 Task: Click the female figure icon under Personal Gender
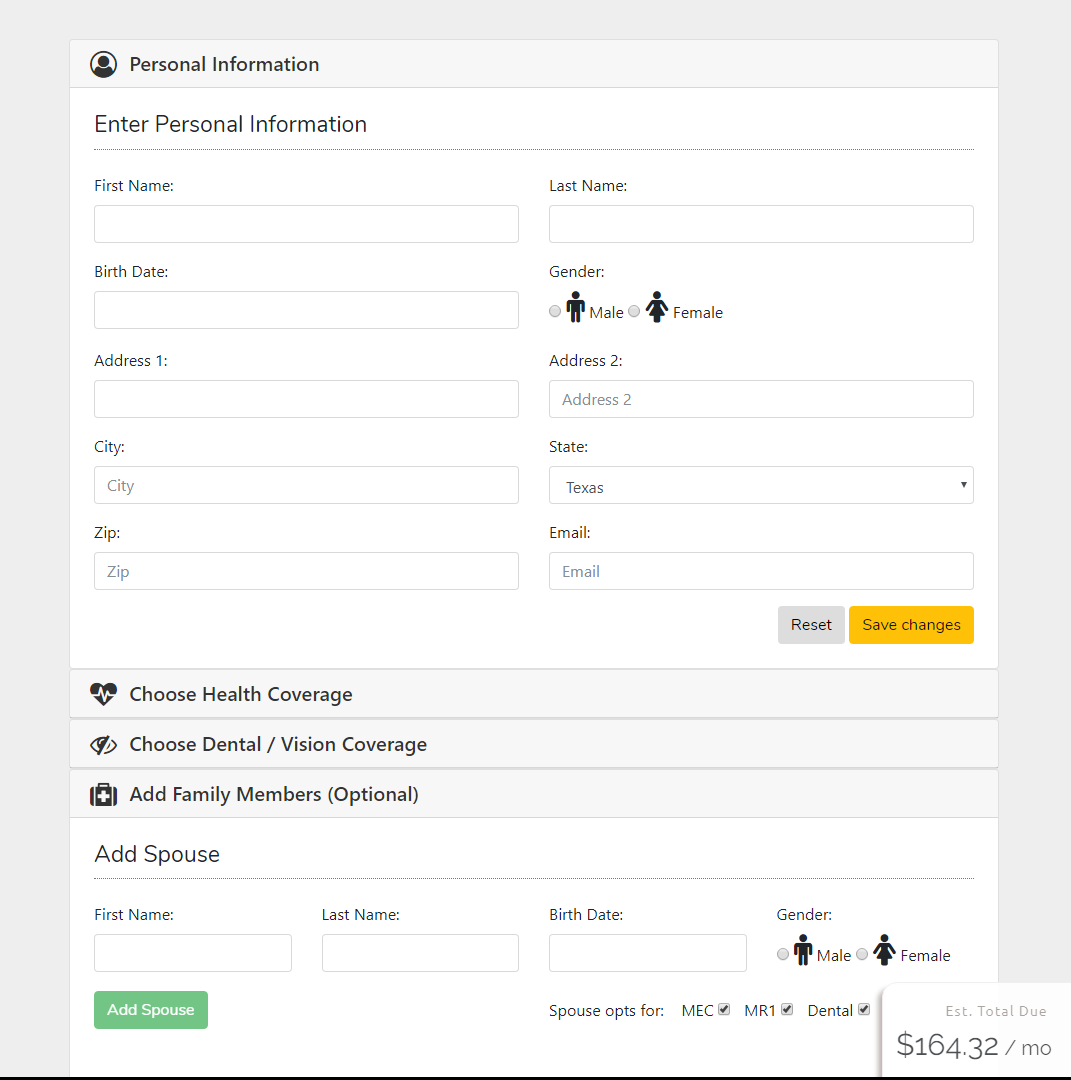pos(656,308)
